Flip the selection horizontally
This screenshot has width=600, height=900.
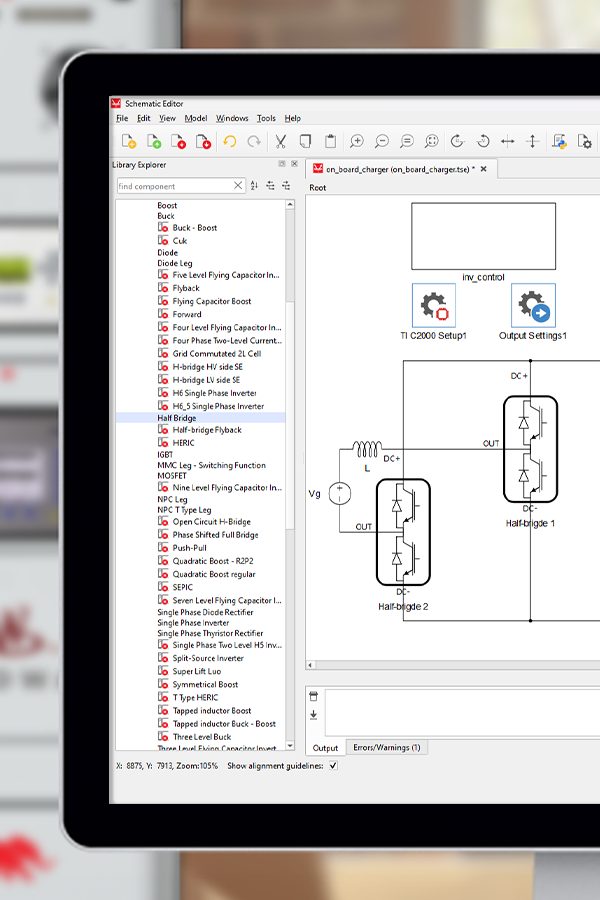(508, 141)
